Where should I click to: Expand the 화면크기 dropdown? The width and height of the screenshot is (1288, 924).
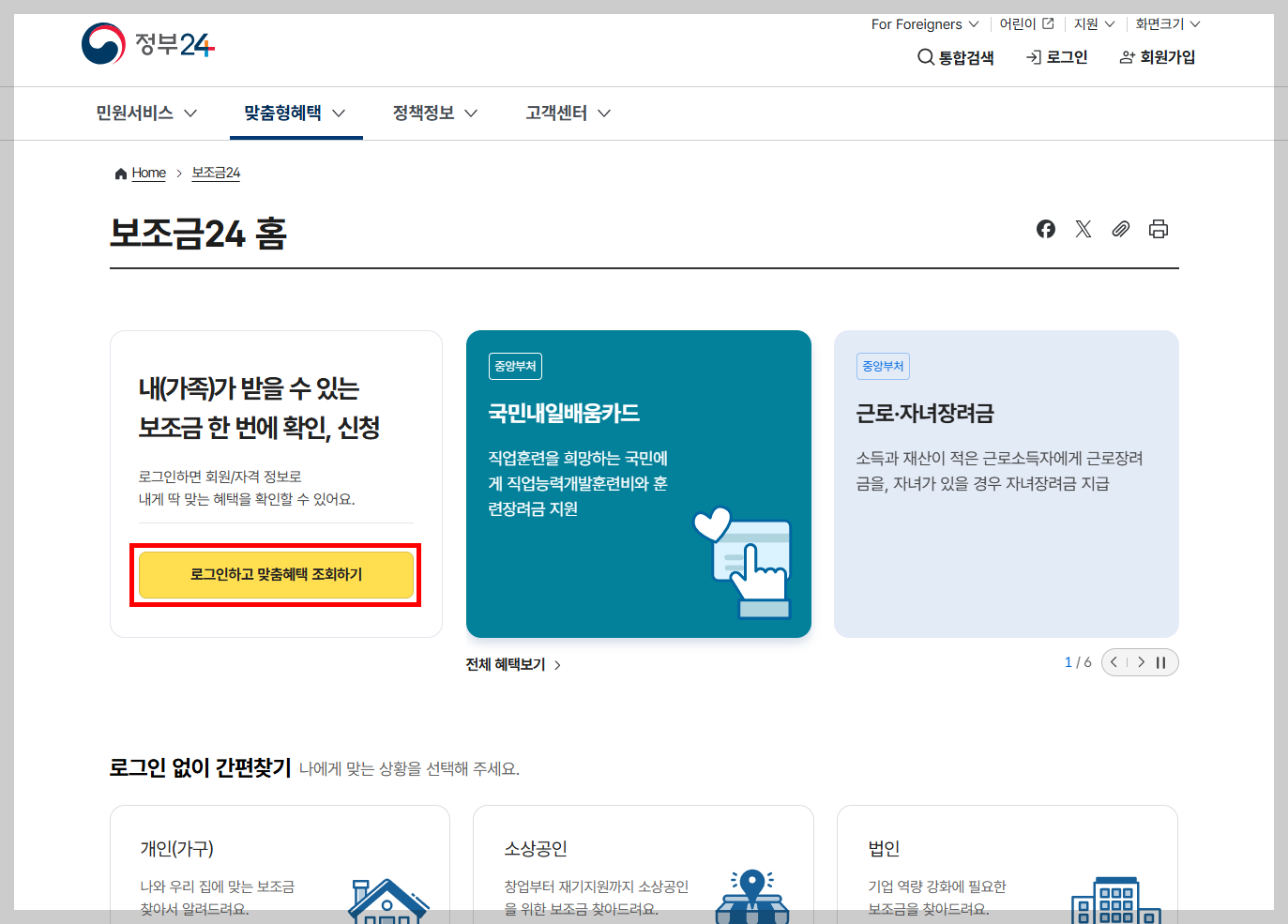click(1168, 24)
